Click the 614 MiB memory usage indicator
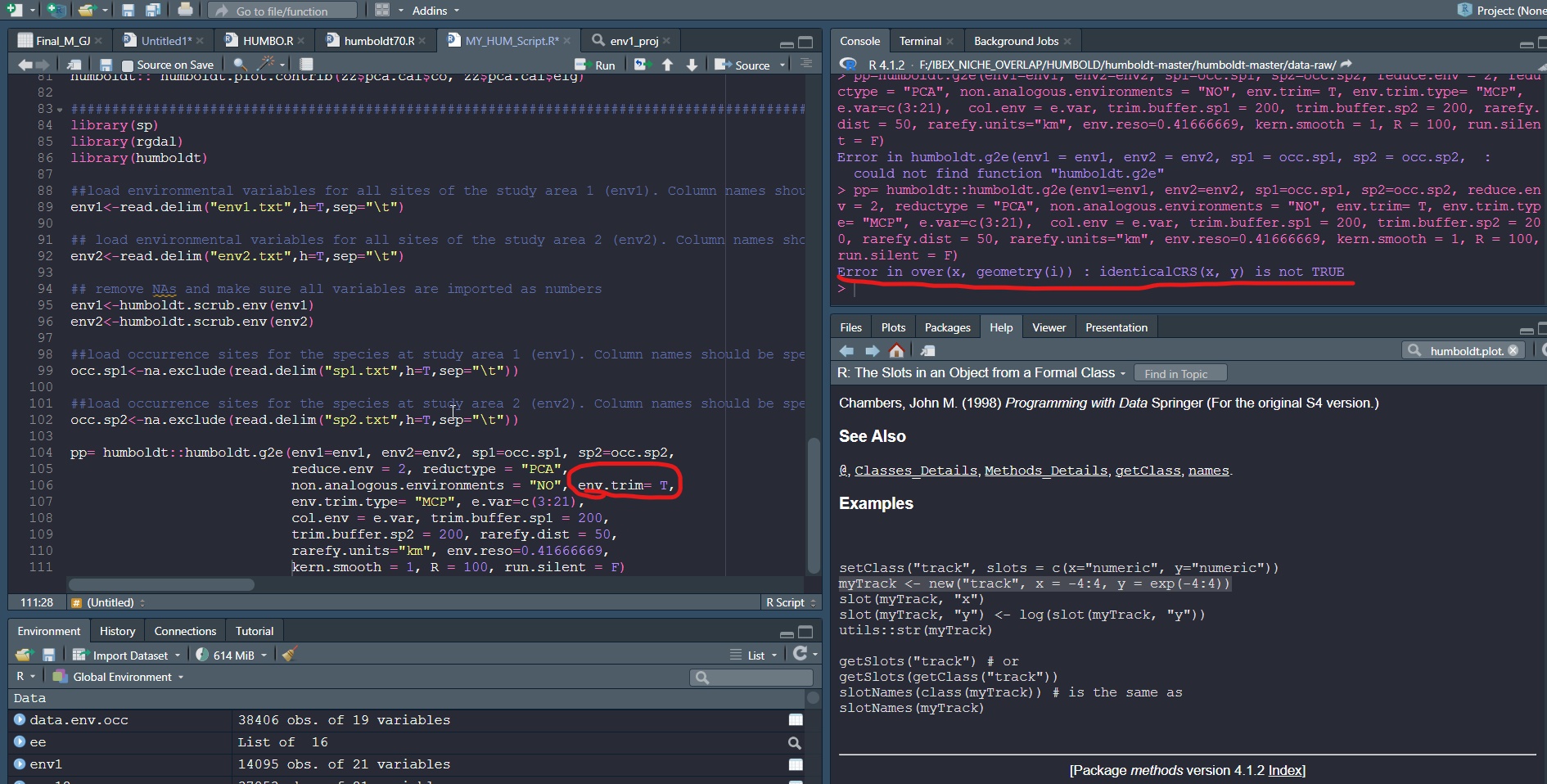The image size is (1547, 784). point(231,655)
